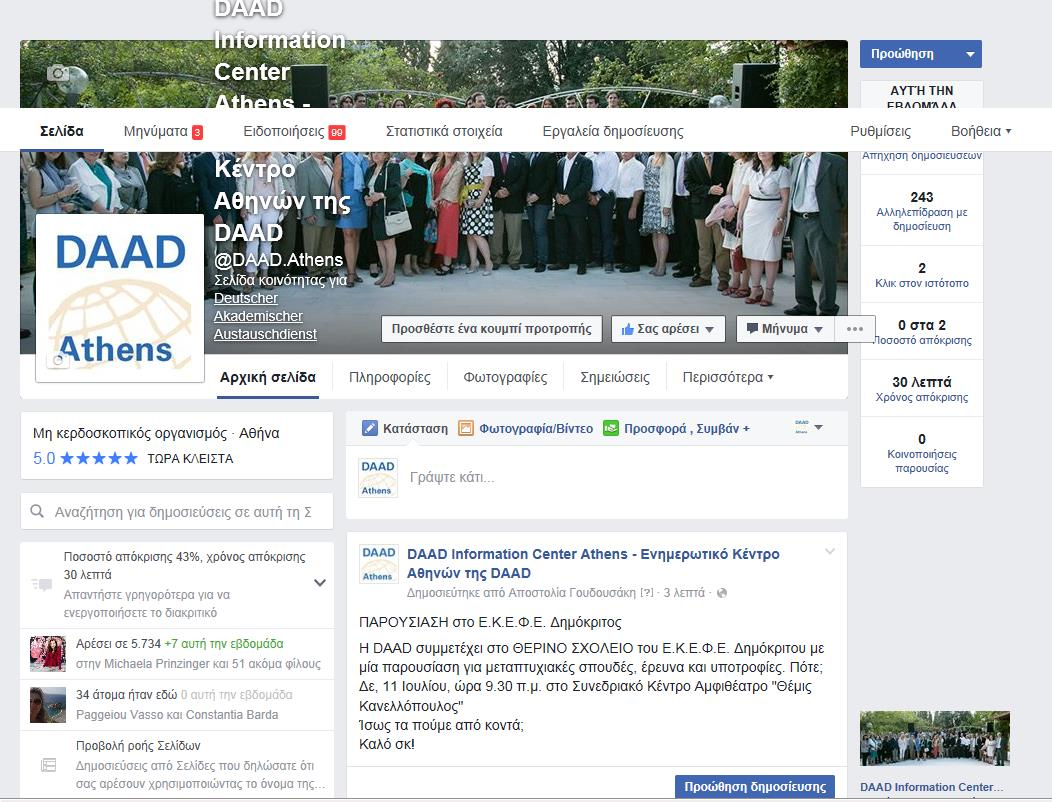
Task: Click the photo beside 34 visitors row
Action: coord(48,705)
